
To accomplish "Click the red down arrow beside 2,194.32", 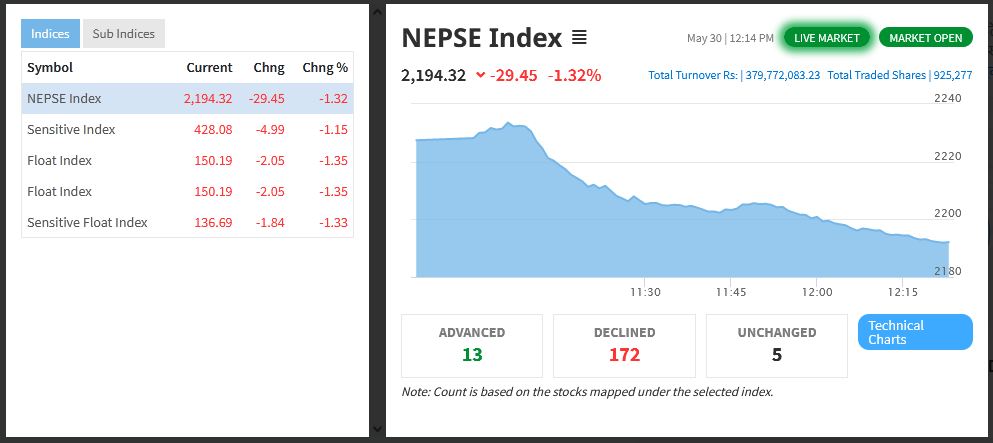I will pyautogui.click(x=481, y=75).
